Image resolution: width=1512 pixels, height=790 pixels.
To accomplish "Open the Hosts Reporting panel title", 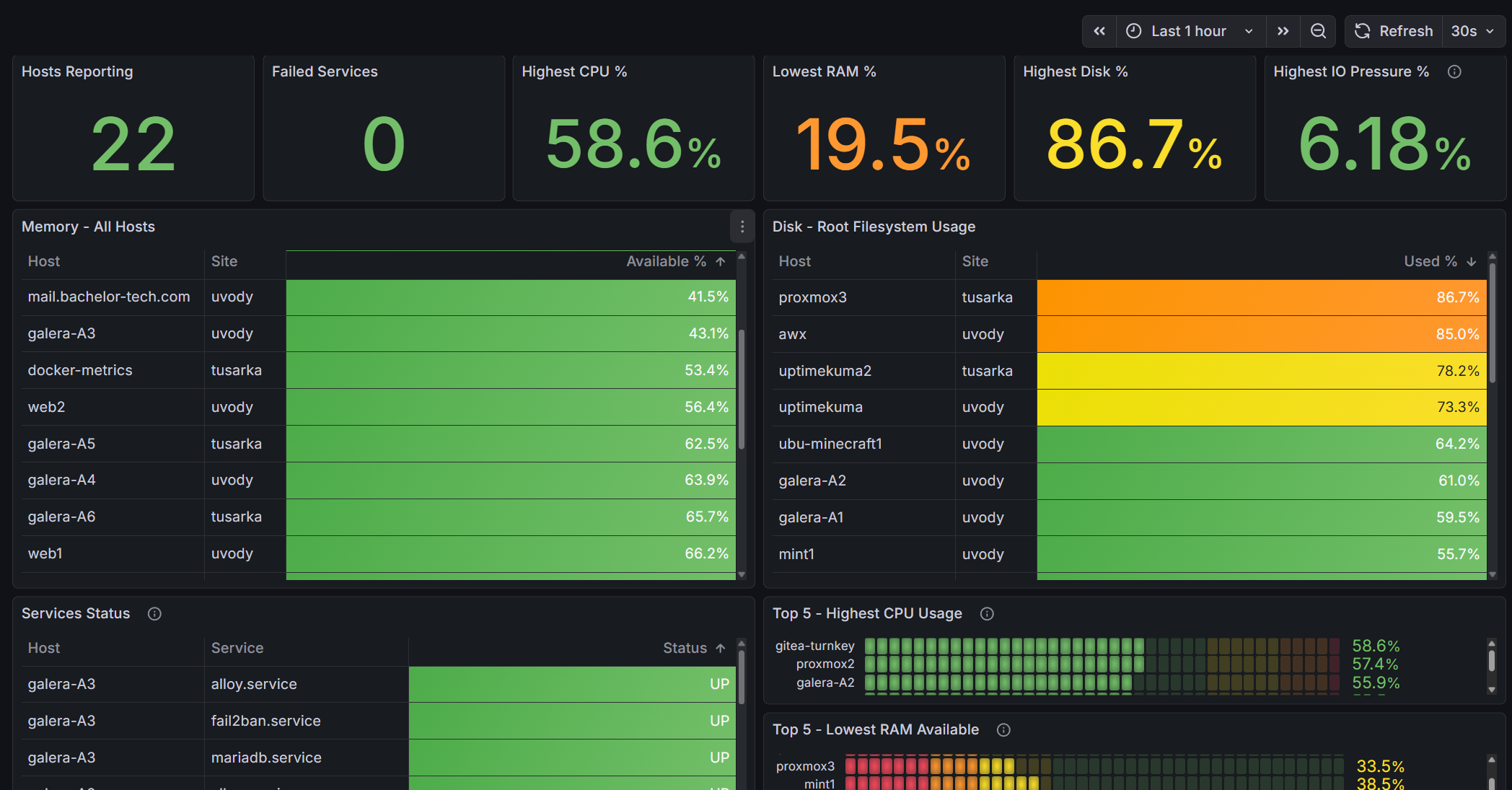I will coord(77,71).
